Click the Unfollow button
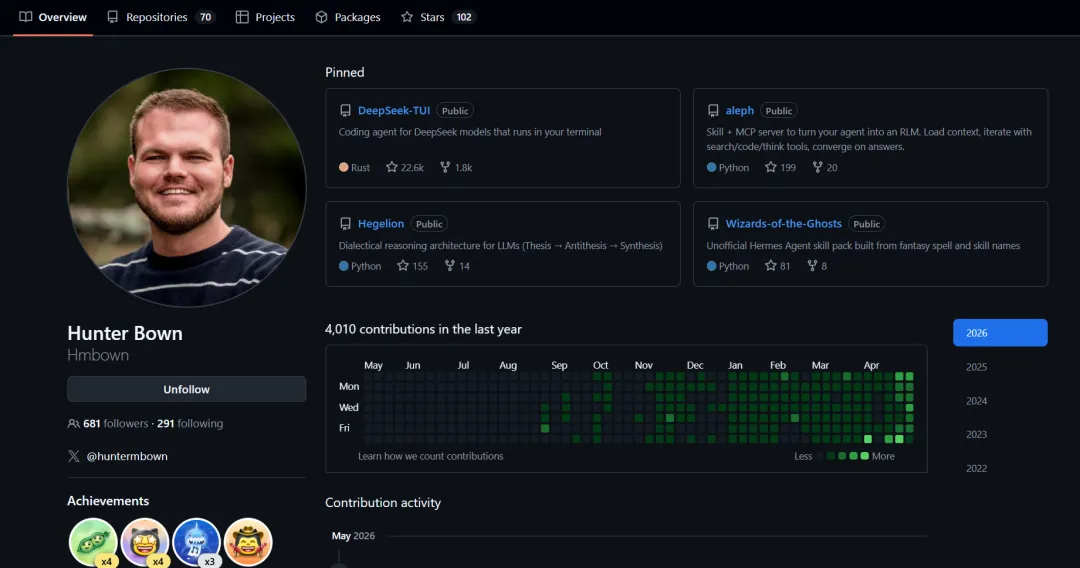 (186, 389)
